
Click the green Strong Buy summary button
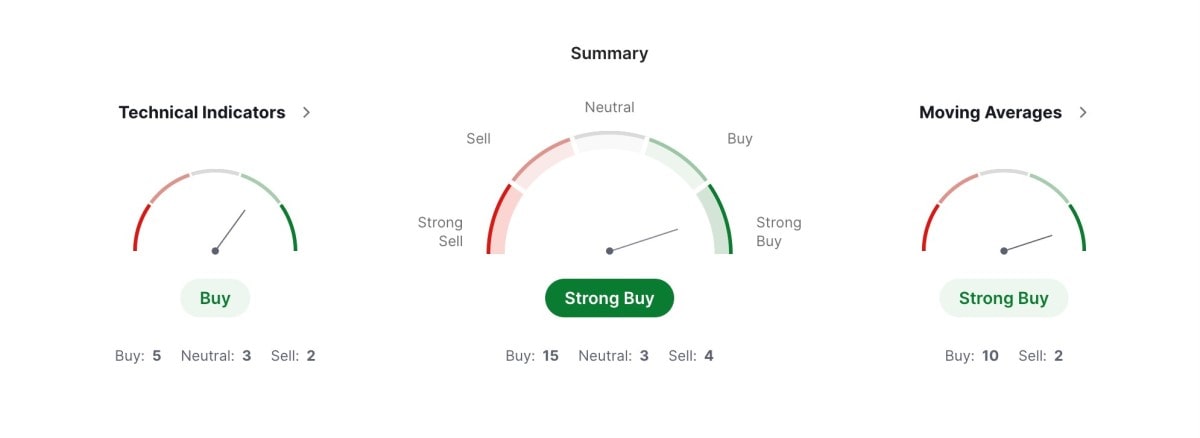pyautogui.click(x=609, y=298)
